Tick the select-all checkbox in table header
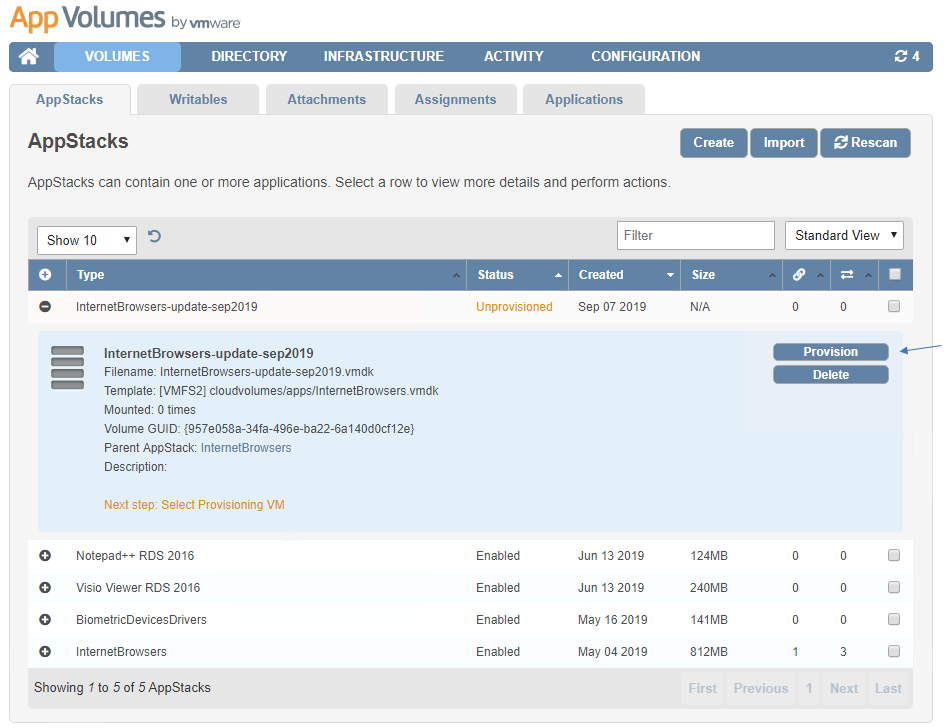The image size is (945, 728). coord(895,275)
